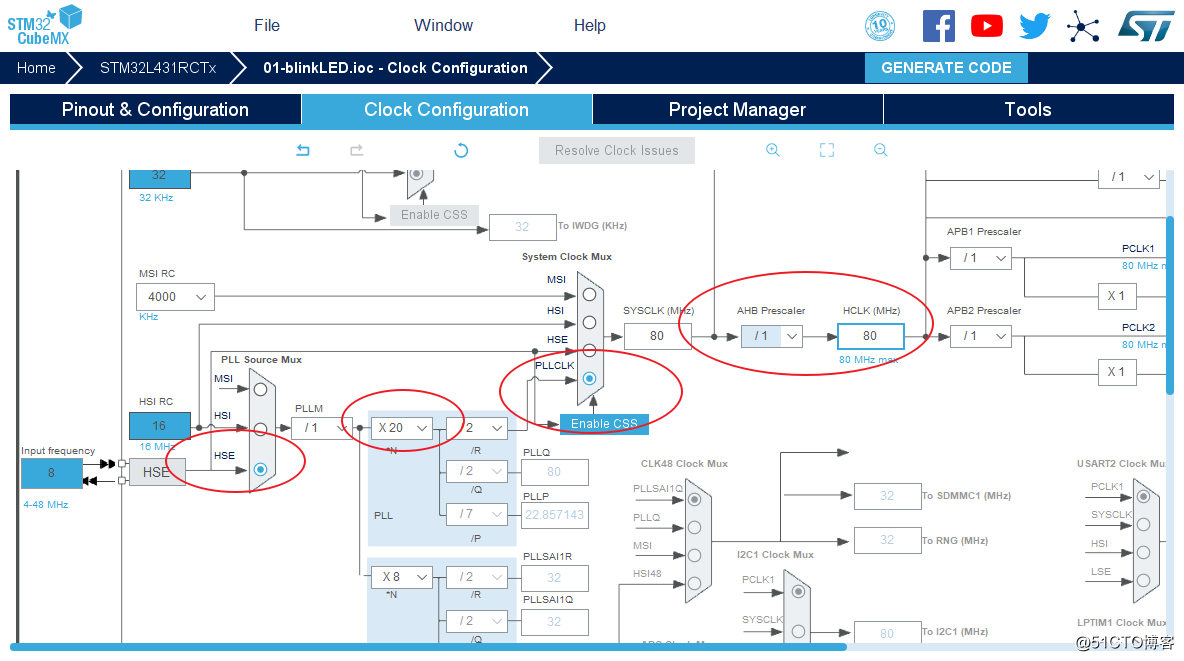Screen dimensions: 1184x661
Task: Open the PLLM /1 divider dropdown
Action: [322, 428]
